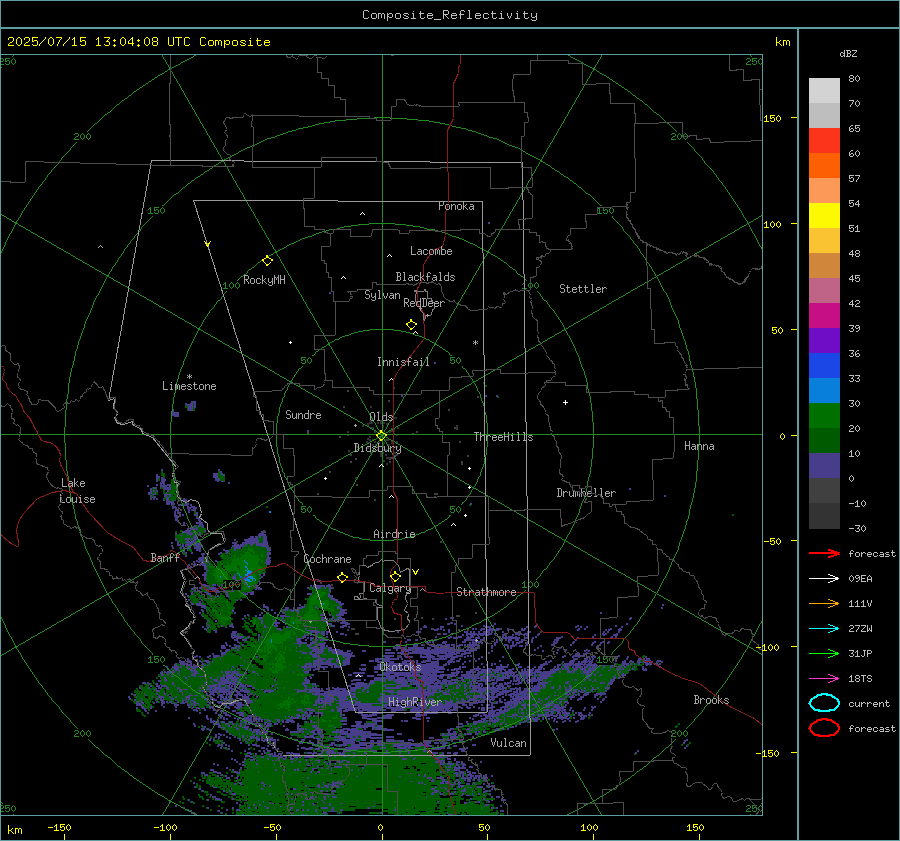Screen dimensions: 900x841
Task: Click the yellow diamond marker above Calgary
Action: (x=395, y=576)
